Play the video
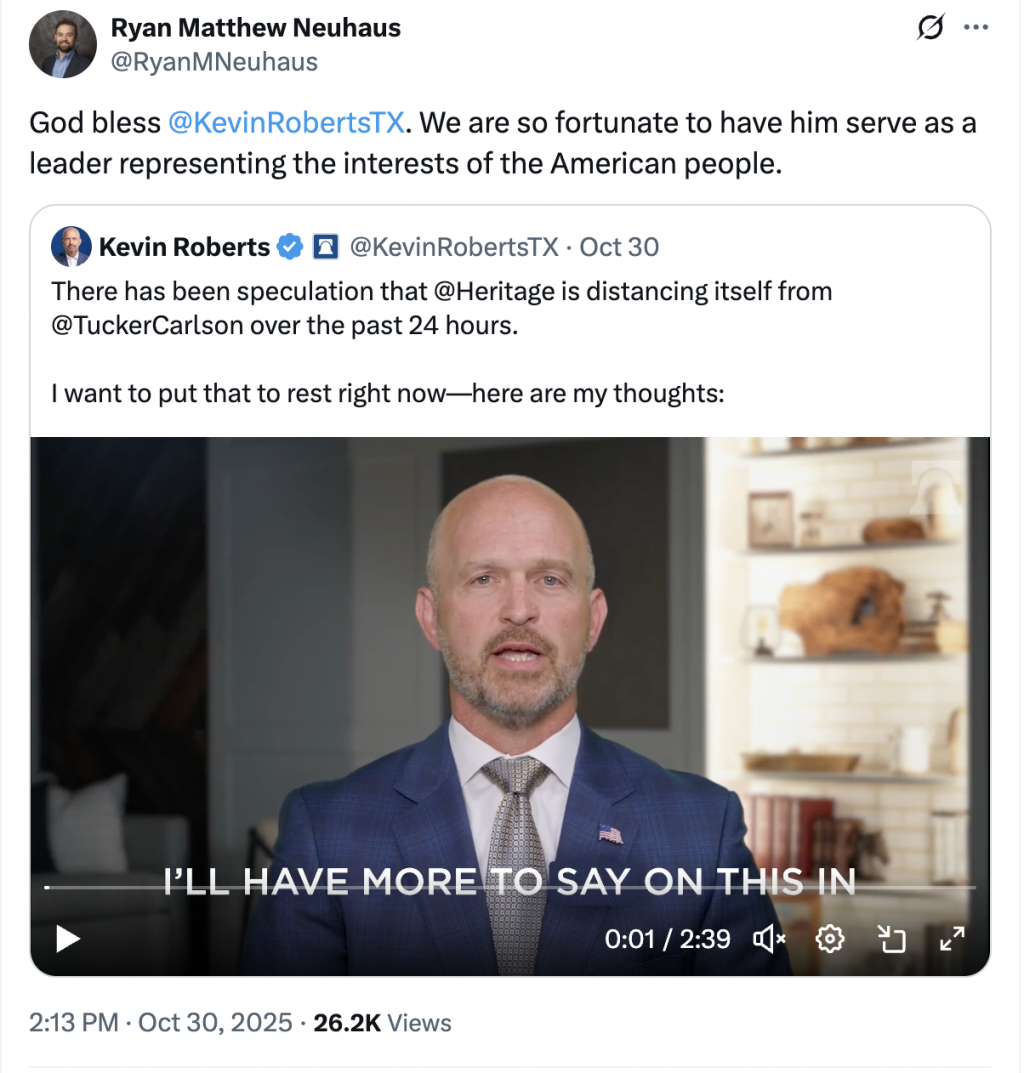The width and height of the screenshot is (1024, 1073). (67, 938)
